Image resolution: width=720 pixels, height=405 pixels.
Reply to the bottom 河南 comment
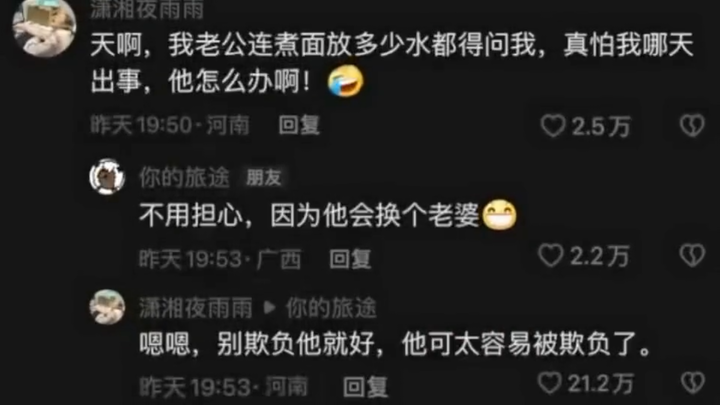[x=365, y=387]
